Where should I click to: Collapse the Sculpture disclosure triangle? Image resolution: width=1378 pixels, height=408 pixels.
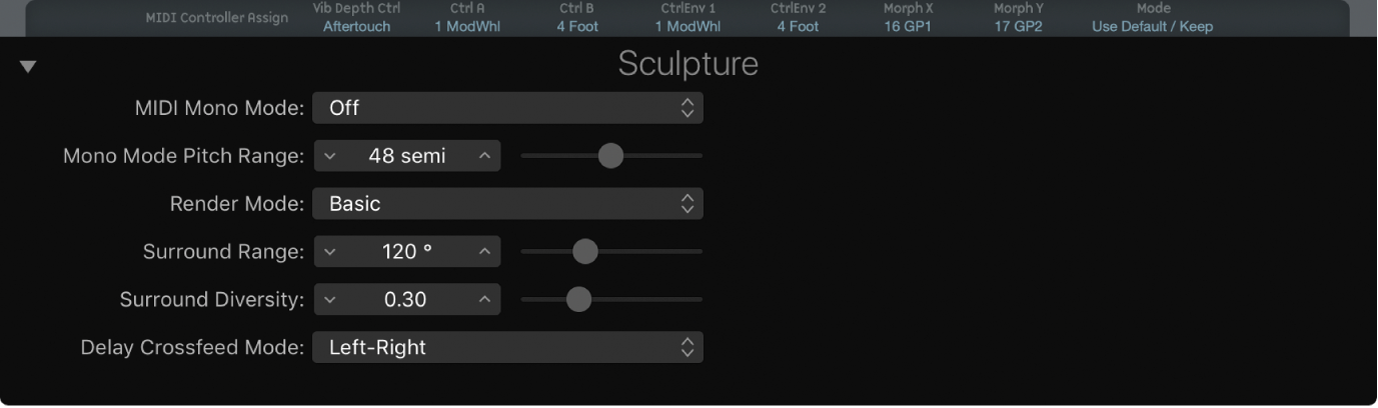tap(28, 67)
